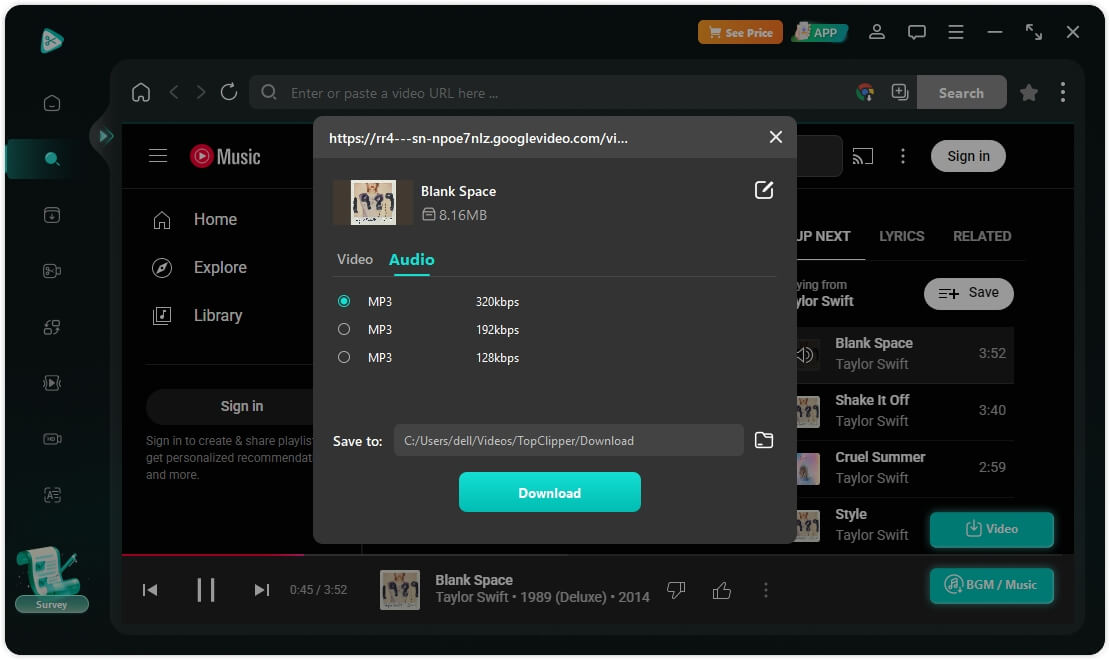
Task: Click the add-tab icon in URL bar
Action: [x=900, y=92]
